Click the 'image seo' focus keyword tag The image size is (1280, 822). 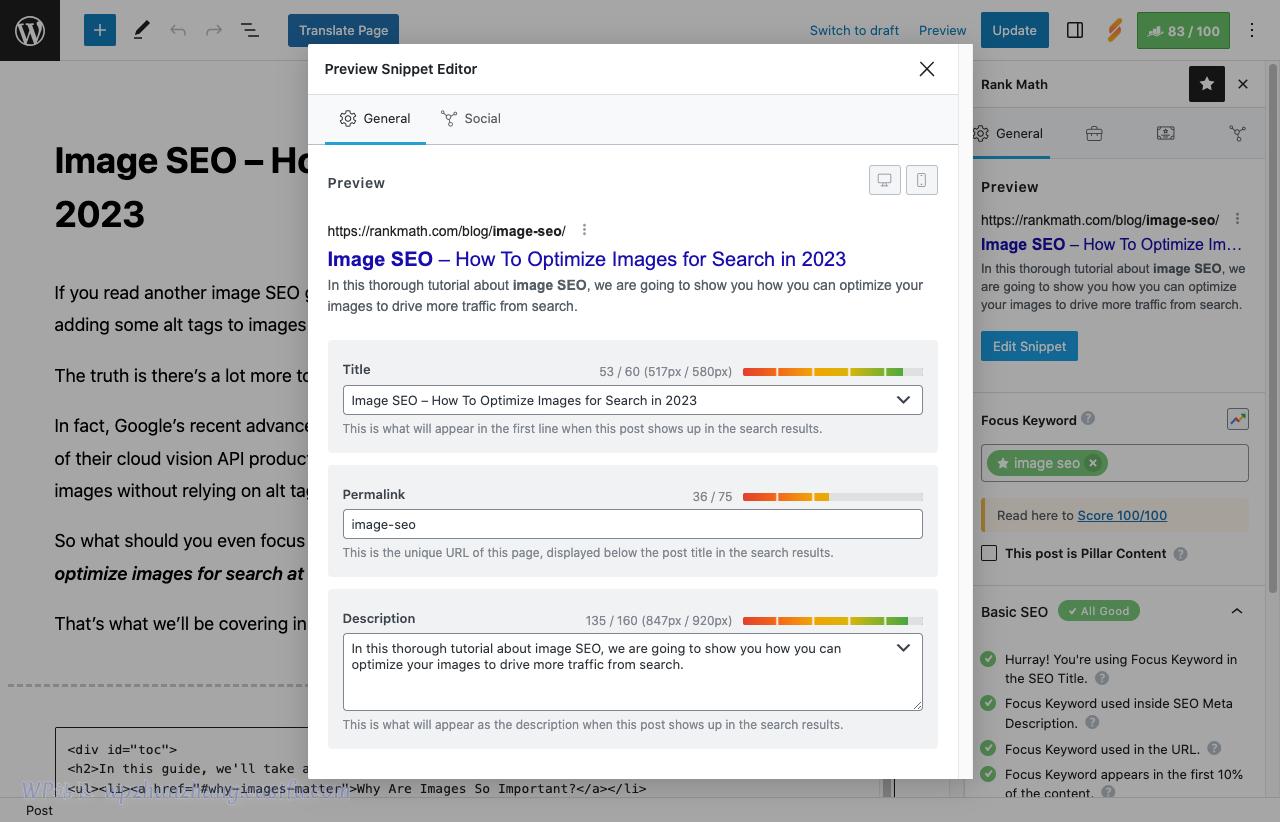click(1046, 463)
